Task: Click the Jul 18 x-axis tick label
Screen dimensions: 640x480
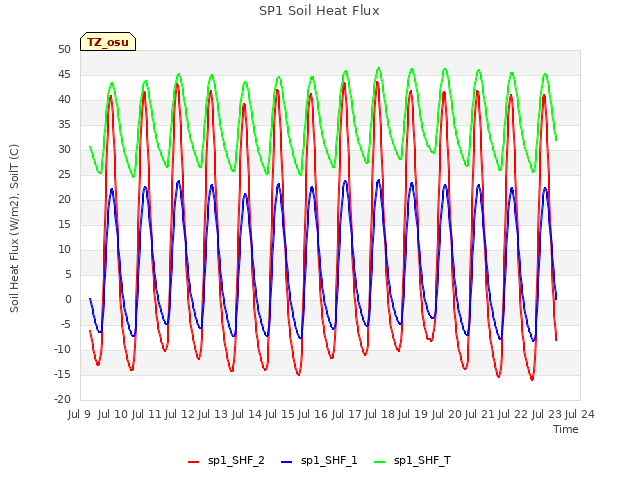Action: point(380,414)
